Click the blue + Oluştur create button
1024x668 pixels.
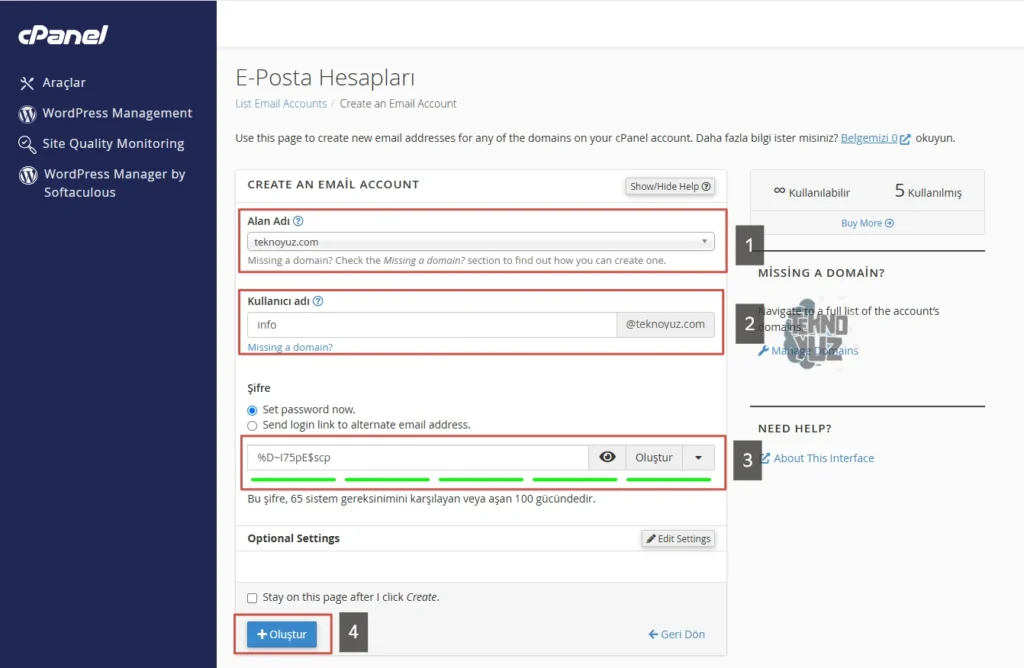click(x=282, y=634)
